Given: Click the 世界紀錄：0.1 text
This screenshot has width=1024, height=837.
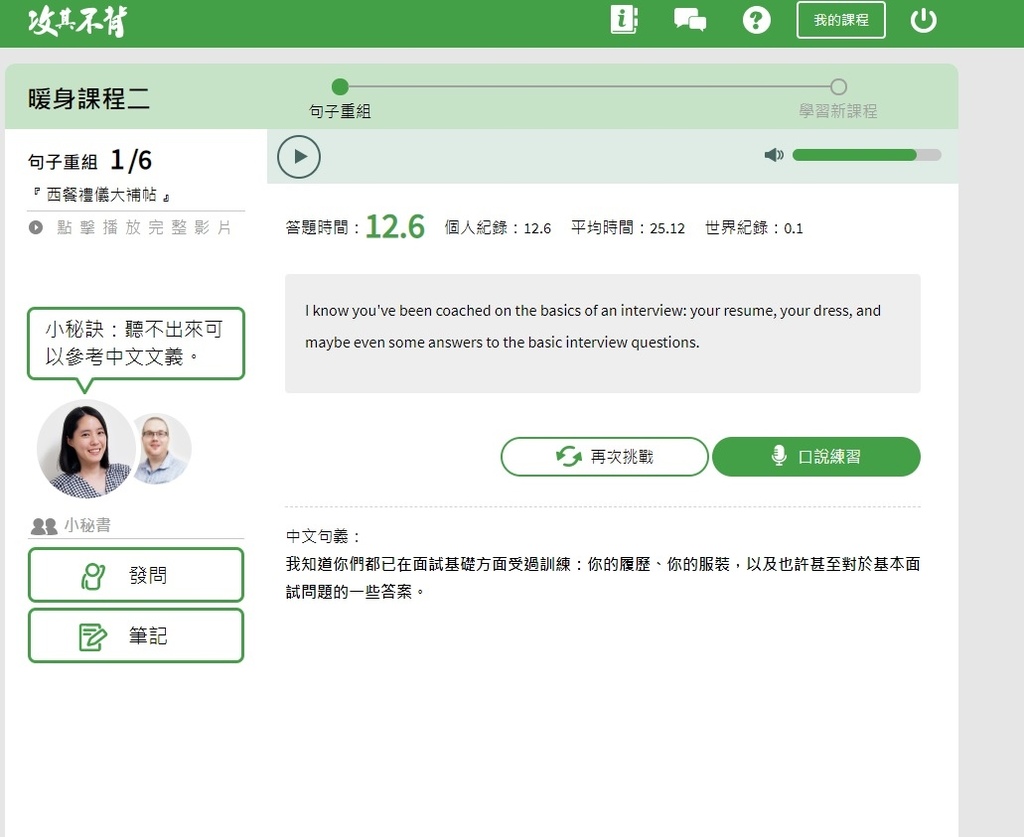Looking at the screenshot, I should 754,228.
